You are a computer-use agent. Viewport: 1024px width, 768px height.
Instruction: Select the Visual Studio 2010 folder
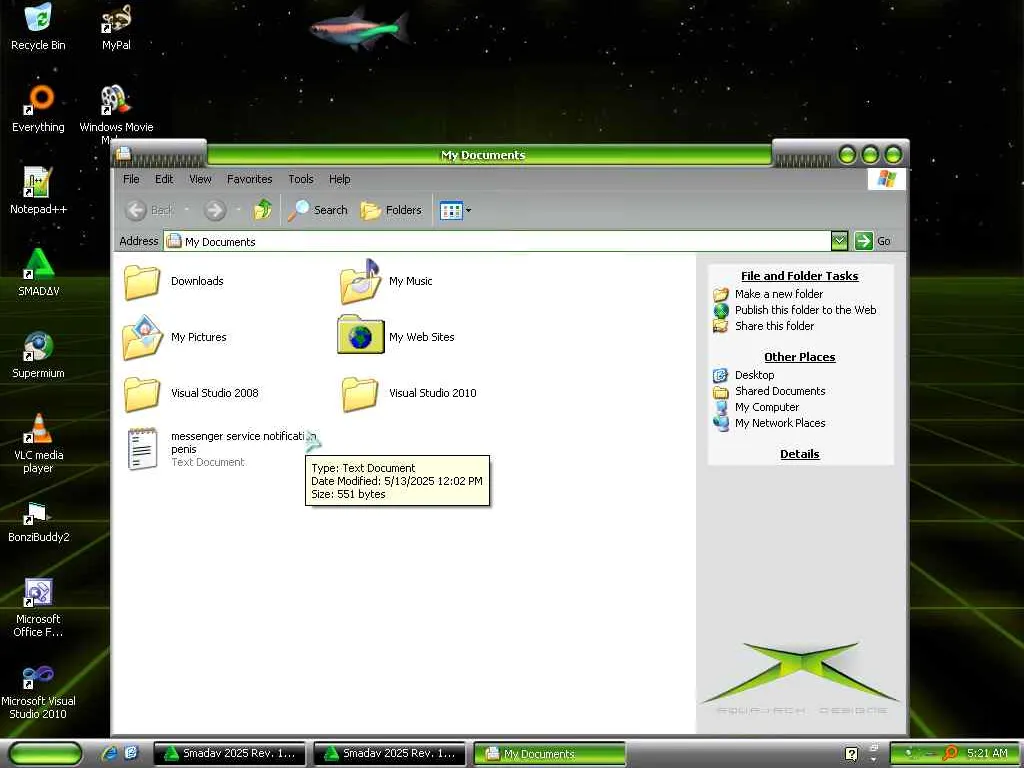click(x=409, y=393)
